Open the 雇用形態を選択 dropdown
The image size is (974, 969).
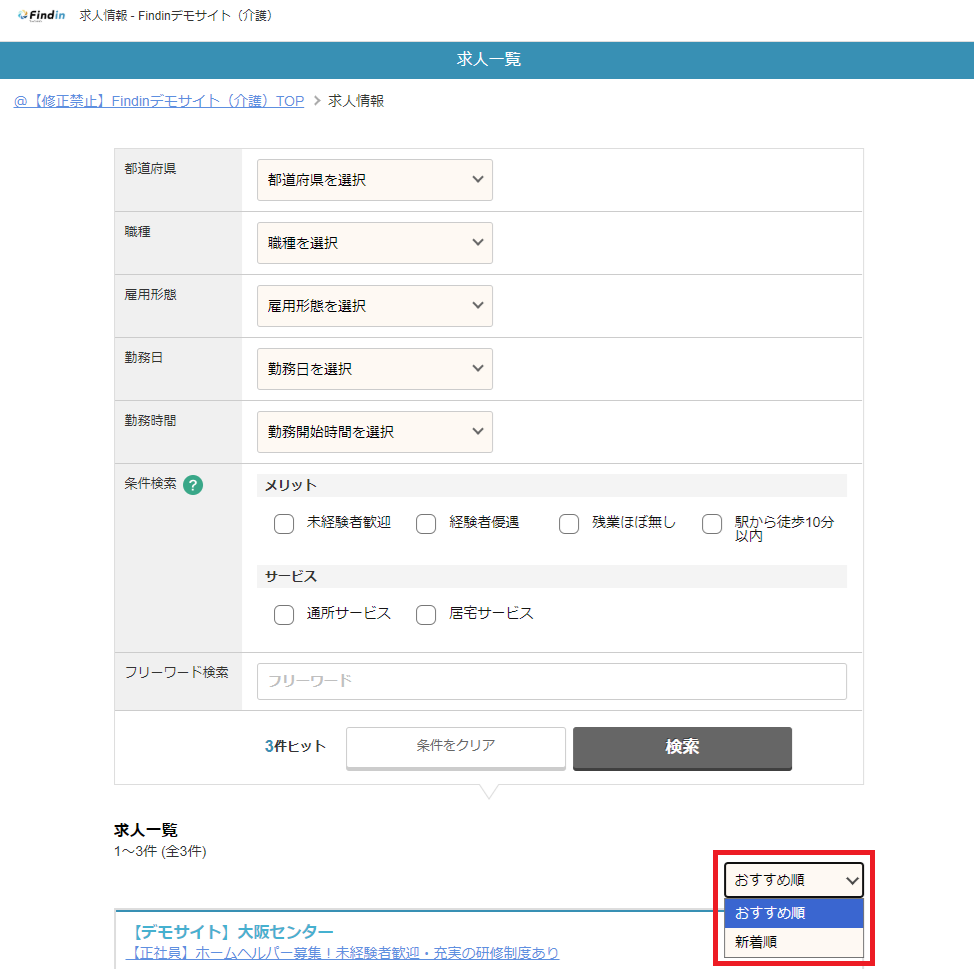tap(374, 306)
